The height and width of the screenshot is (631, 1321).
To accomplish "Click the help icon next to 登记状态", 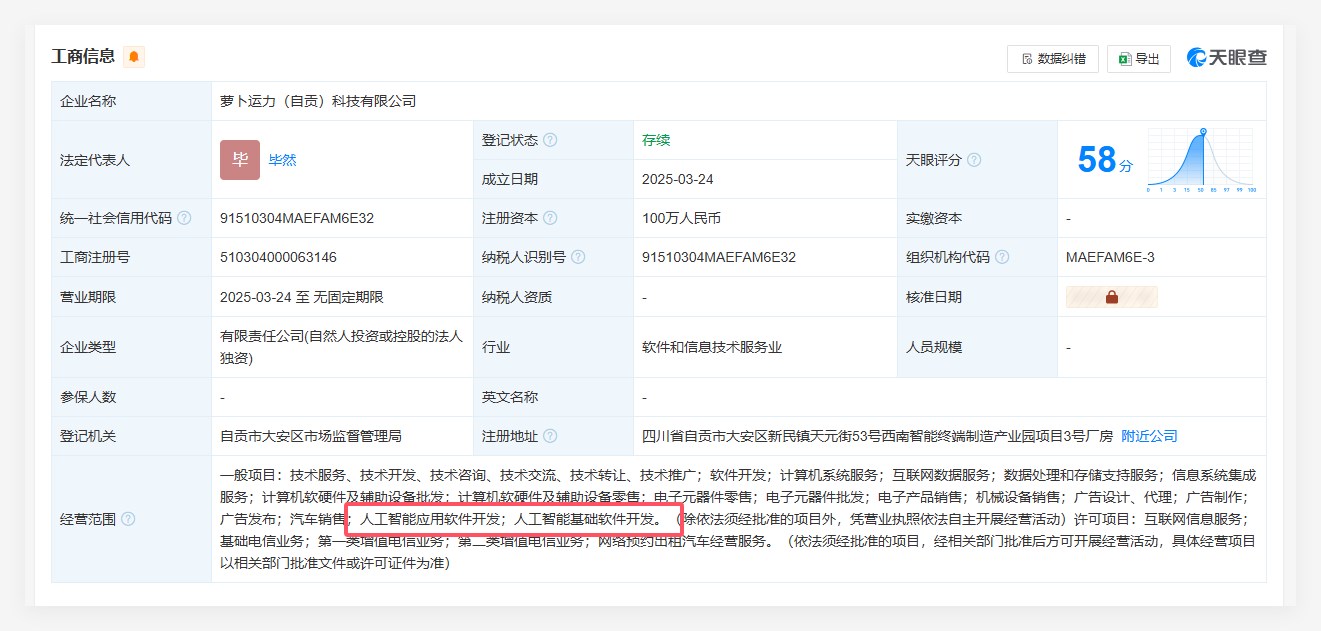I will tap(550, 140).
